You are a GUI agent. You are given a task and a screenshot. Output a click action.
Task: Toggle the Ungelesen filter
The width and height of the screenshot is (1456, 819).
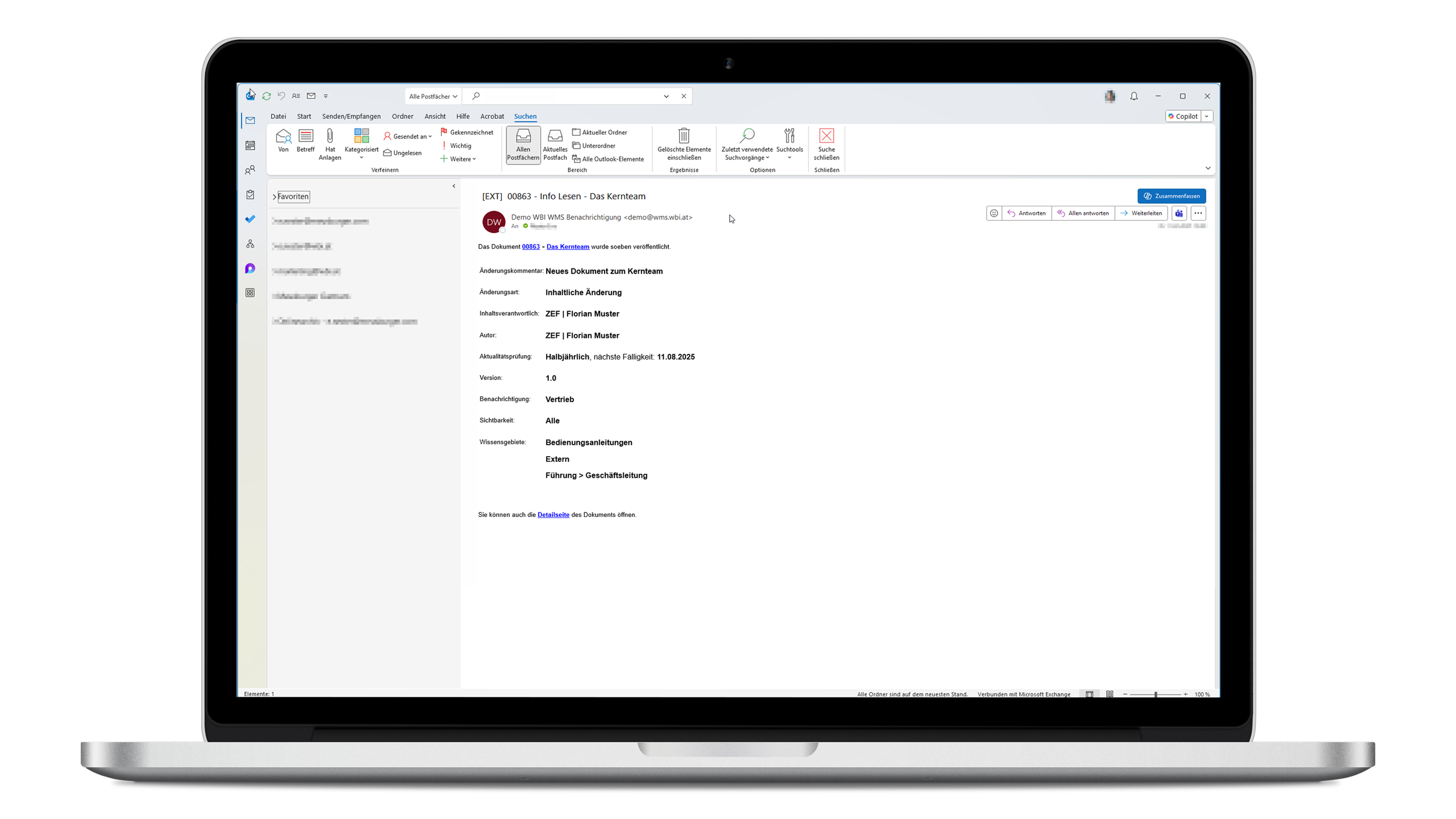[403, 153]
